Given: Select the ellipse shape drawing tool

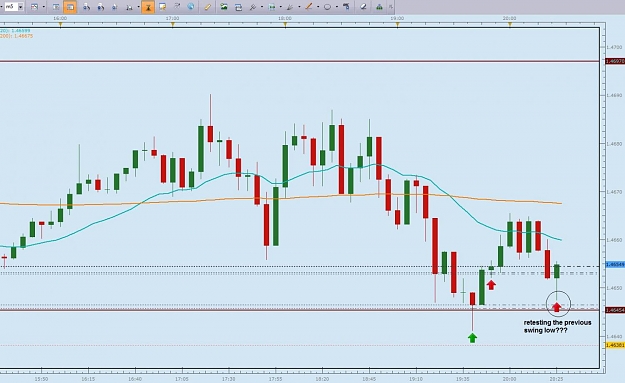Looking at the screenshot, I should pos(327,7).
